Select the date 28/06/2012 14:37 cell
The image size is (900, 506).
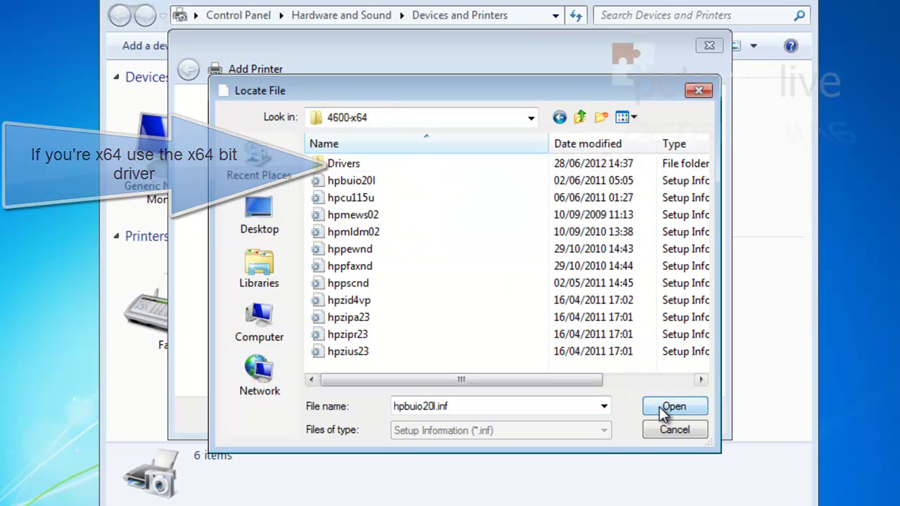(x=593, y=164)
